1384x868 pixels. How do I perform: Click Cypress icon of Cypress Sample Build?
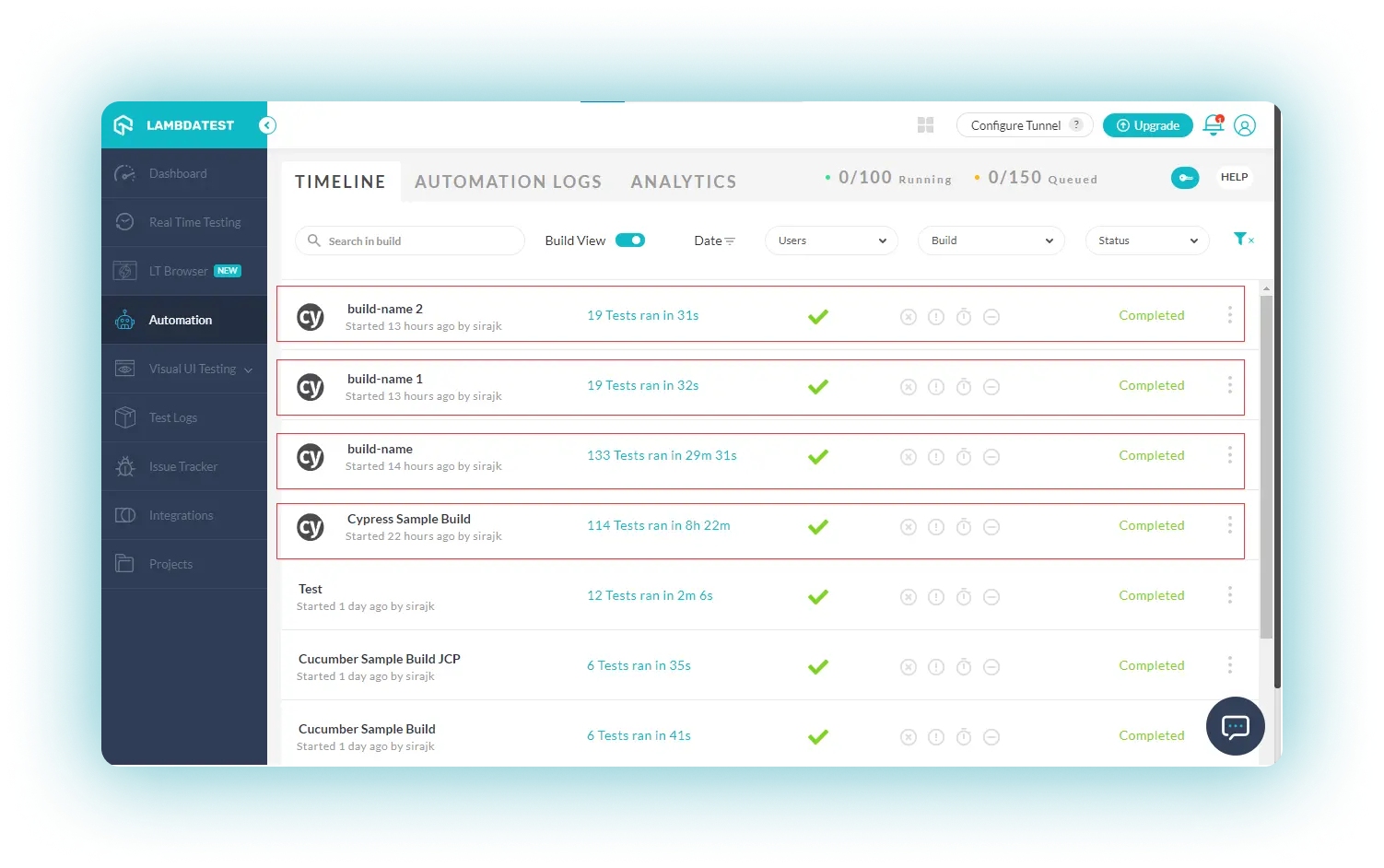[311, 527]
